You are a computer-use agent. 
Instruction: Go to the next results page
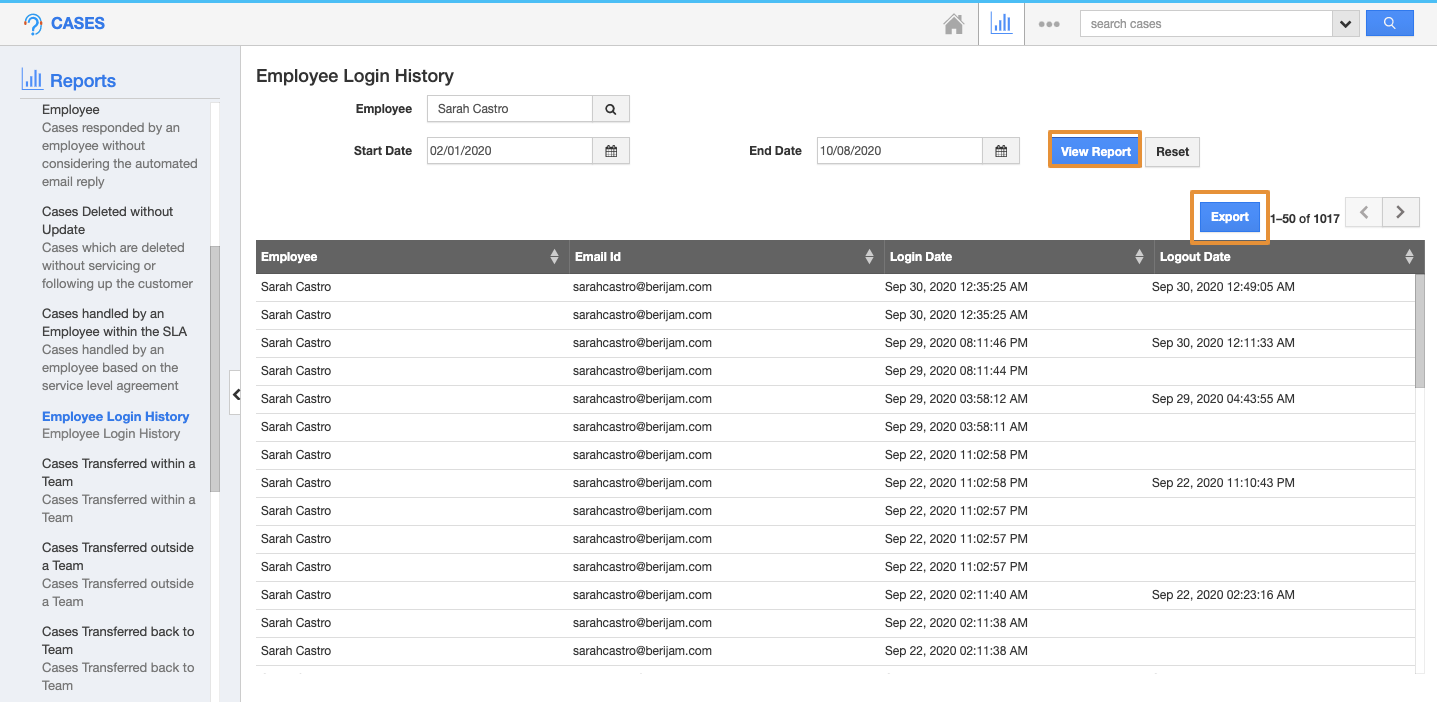[1400, 212]
